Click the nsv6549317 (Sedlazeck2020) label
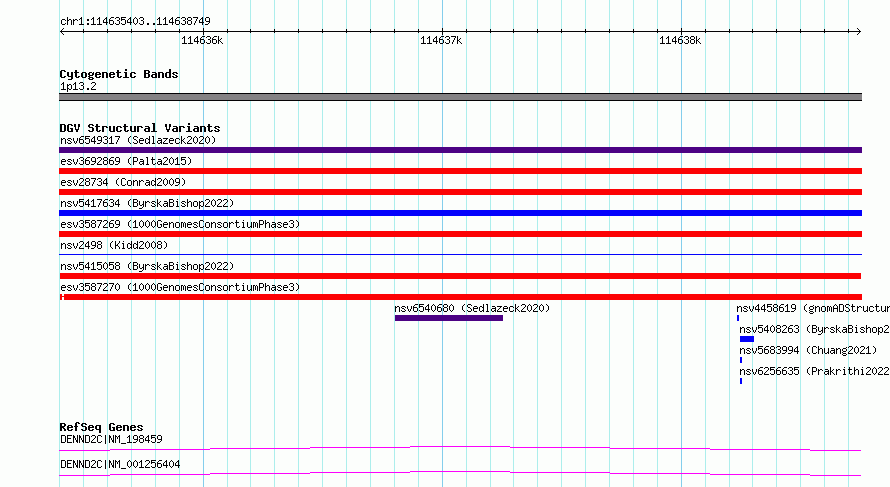Viewport: 890px width, 487px height. [x=138, y=140]
